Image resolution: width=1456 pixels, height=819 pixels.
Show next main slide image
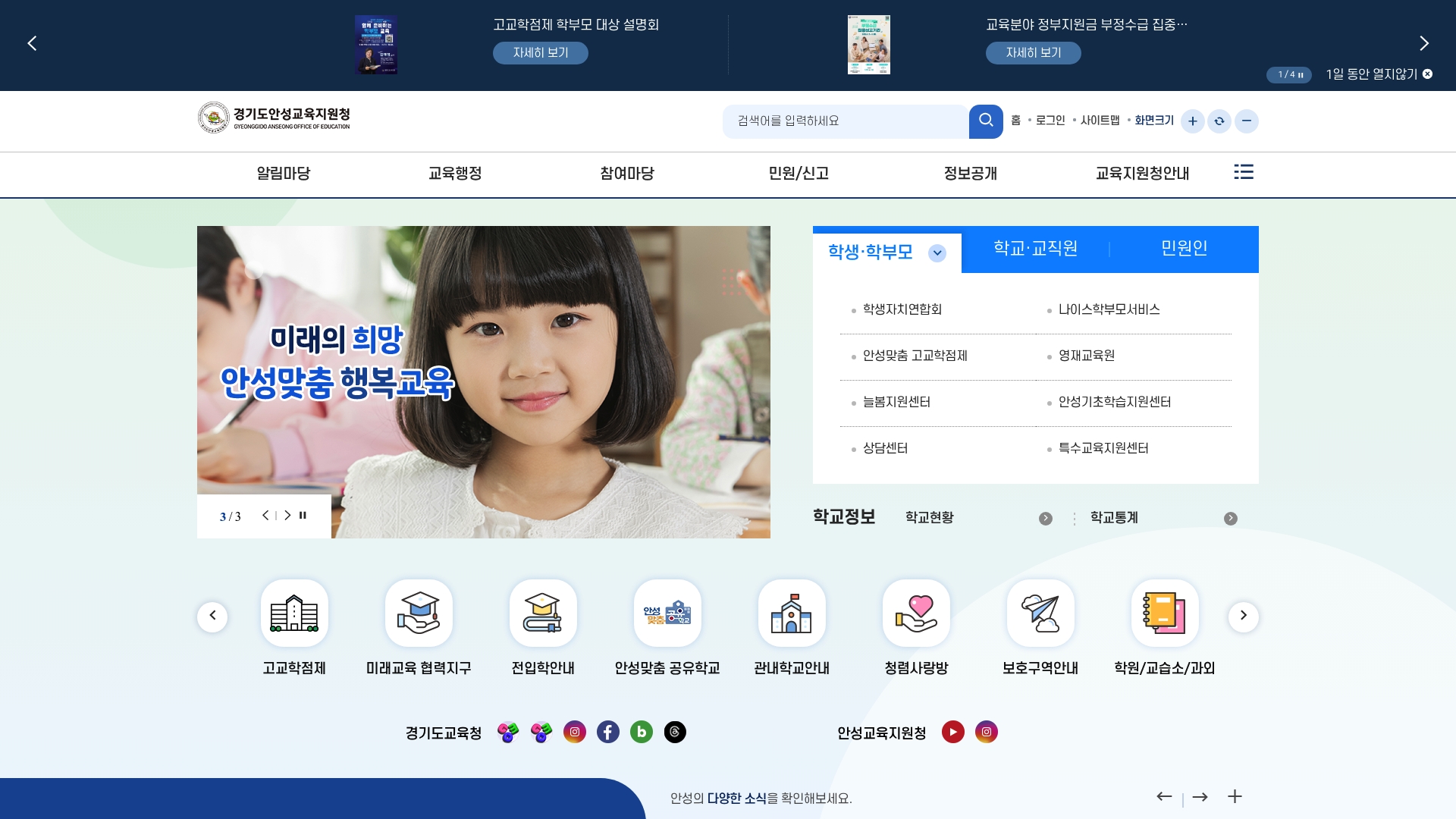point(287,516)
